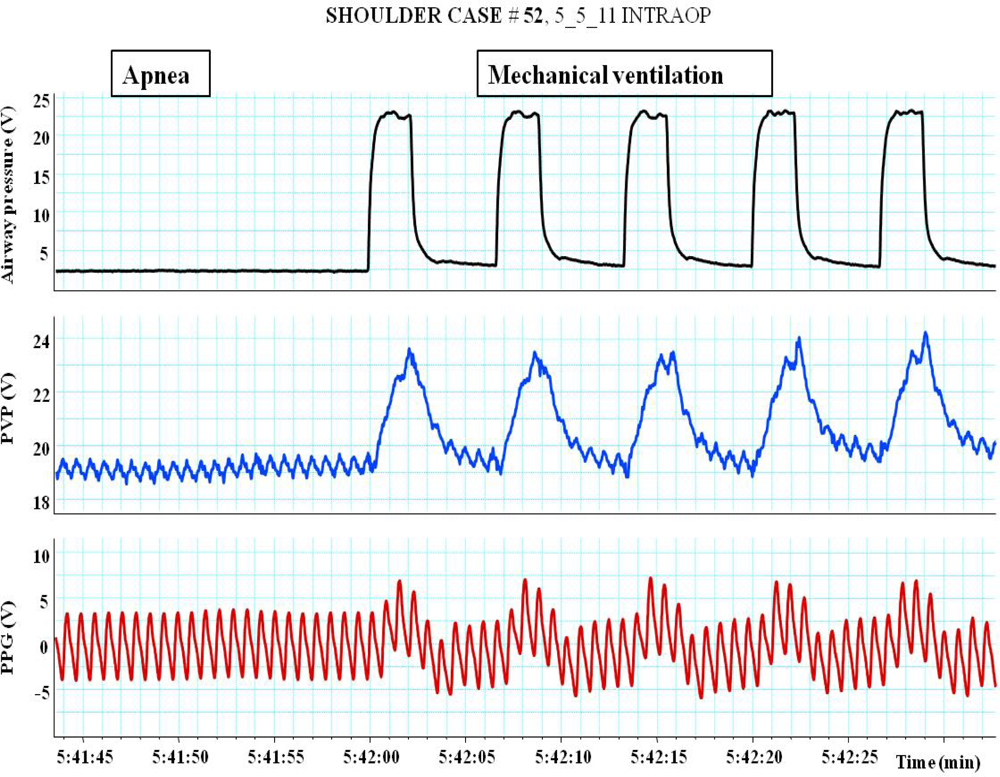Click the PVP (V) axis label
The height and width of the screenshot is (777, 1000).
(13, 411)
